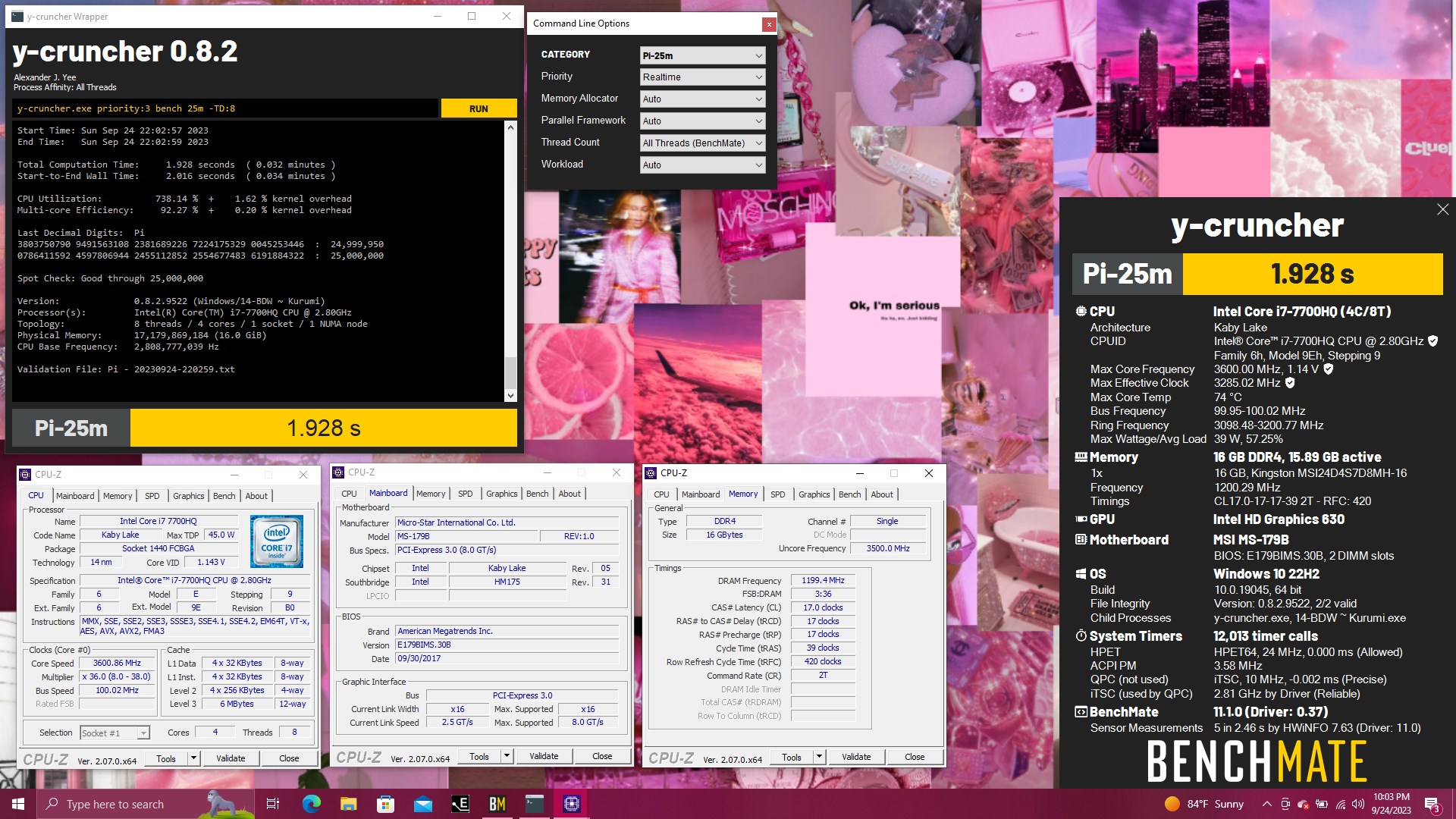Select the Bench tab in middle CPU-Z window

(537, 494)
